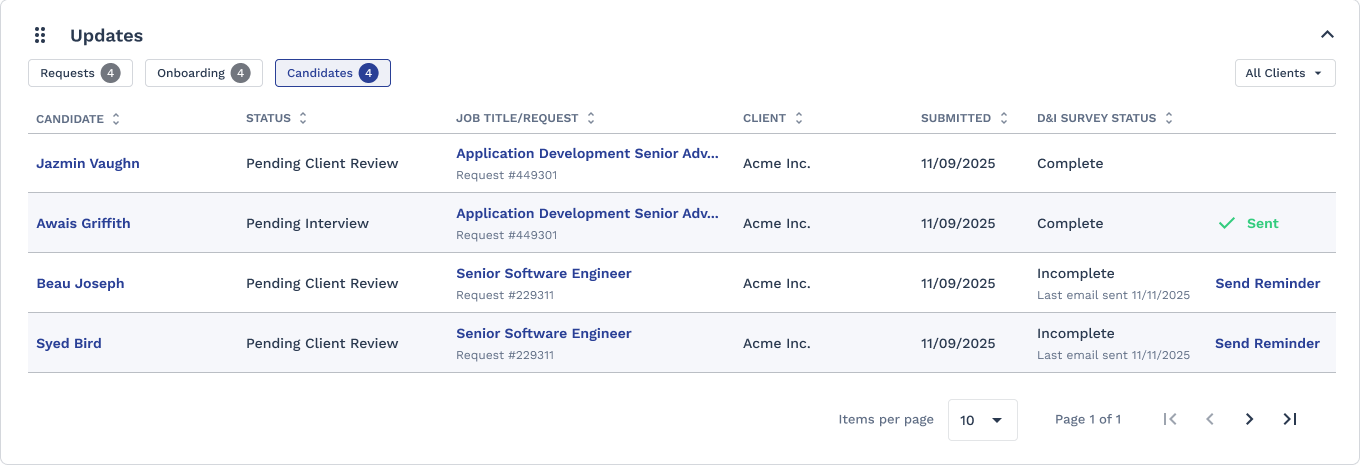Select the Candidates tab
This screenshot has height=466, width=1360.
[333, 73]
